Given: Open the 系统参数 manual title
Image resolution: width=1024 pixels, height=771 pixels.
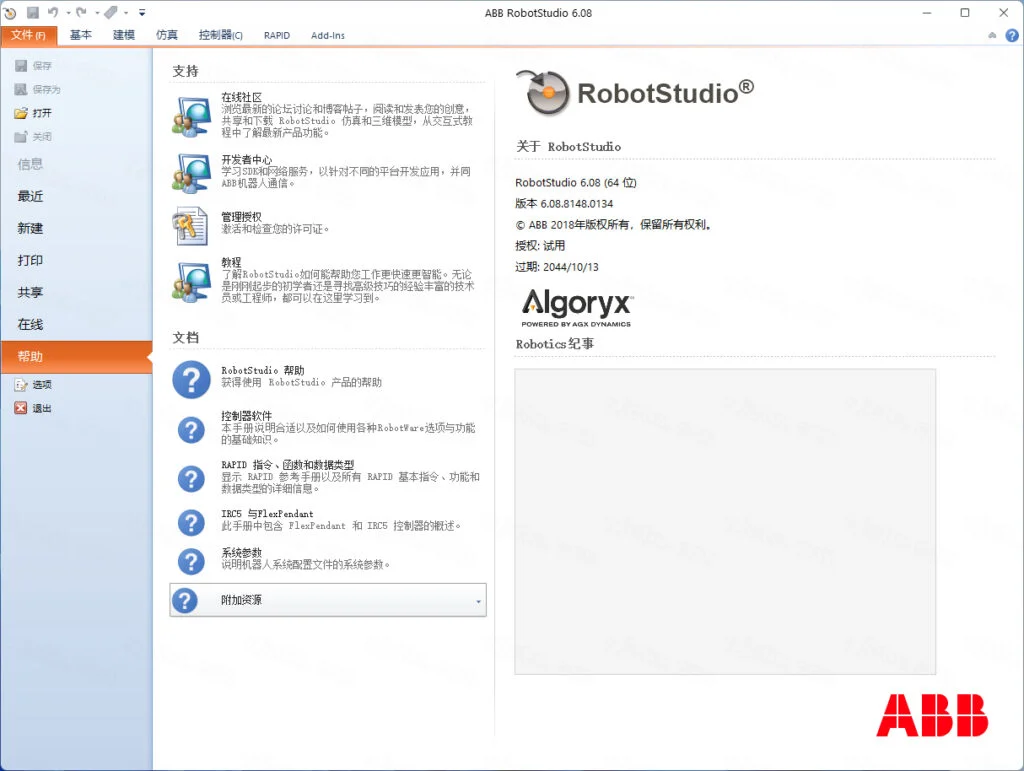Looking at the screenshot, I should 242,552.
